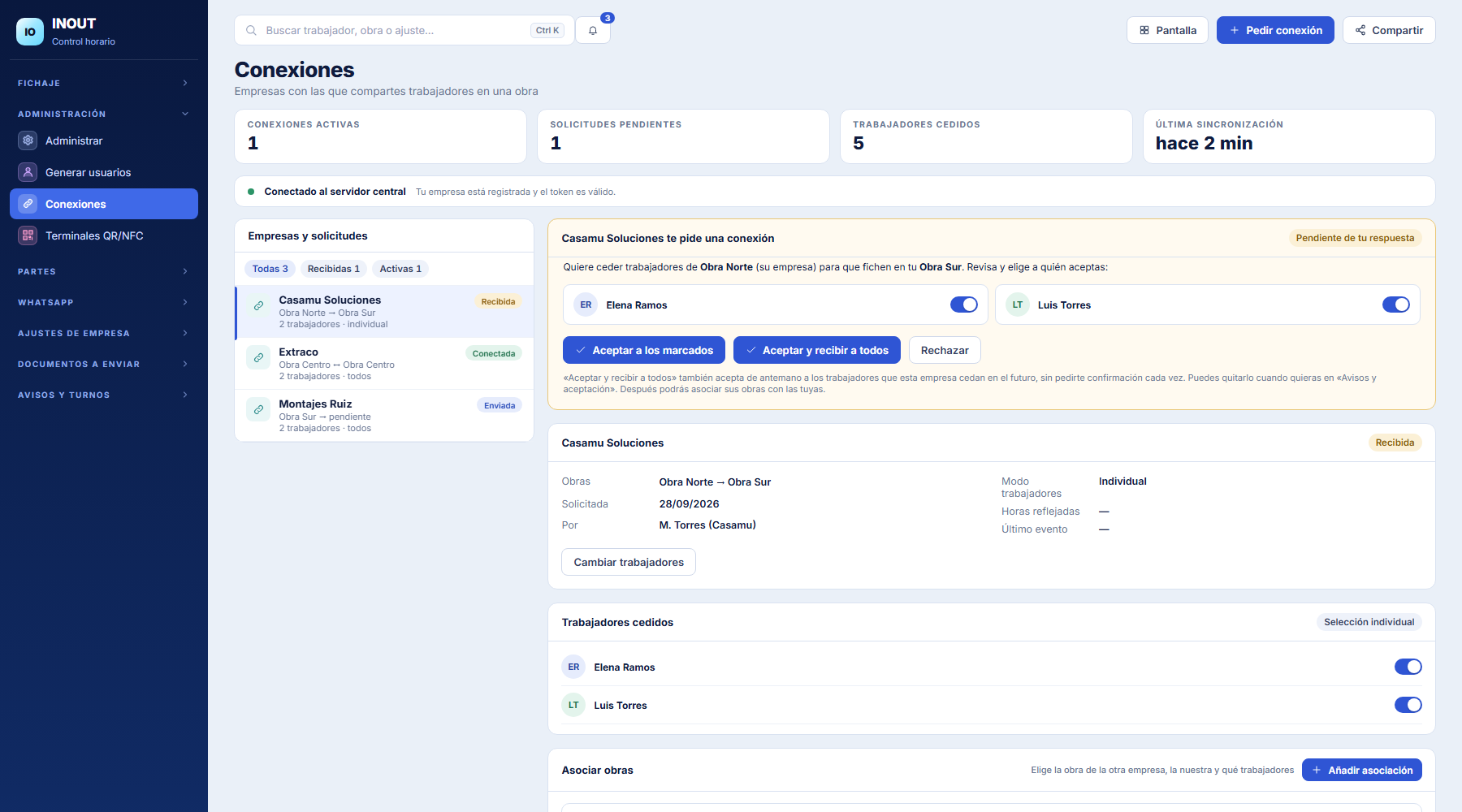Click LT avatar in the request card

pyautogui.click(x=1018, y=304)
